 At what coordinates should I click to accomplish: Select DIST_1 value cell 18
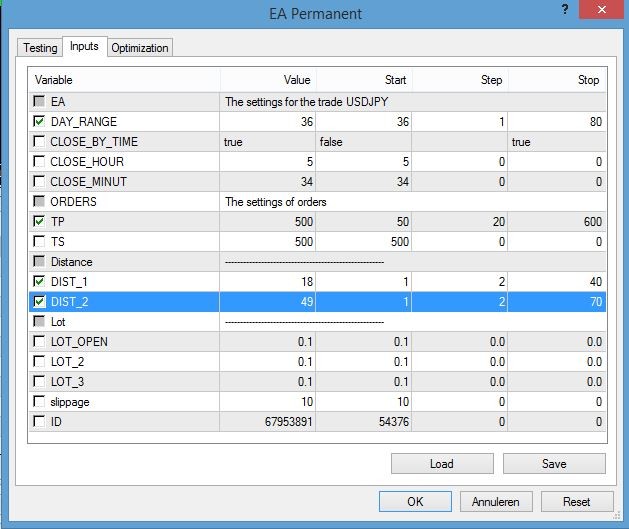[268, 282]
